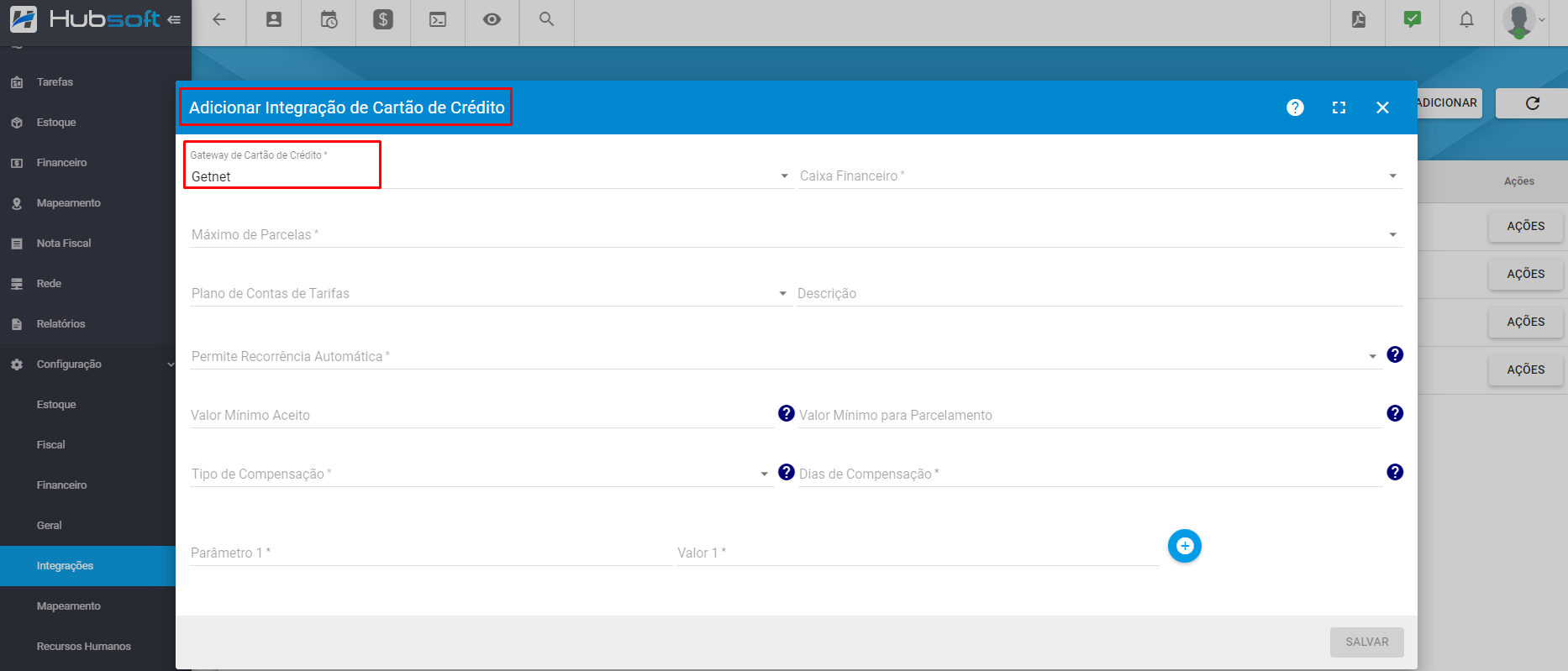1568x671 pixels.
Task: Open Relatórios in the sidebar
Action: click(87, 324)
